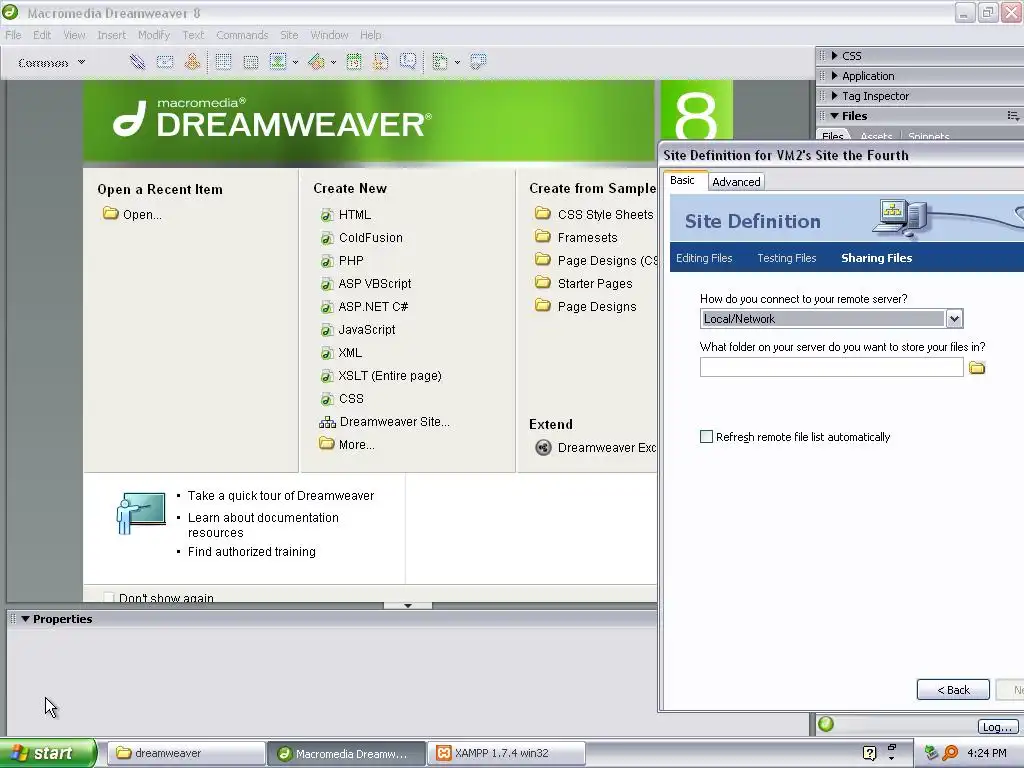Create a new ASP VBScript document

click(366, 283)
